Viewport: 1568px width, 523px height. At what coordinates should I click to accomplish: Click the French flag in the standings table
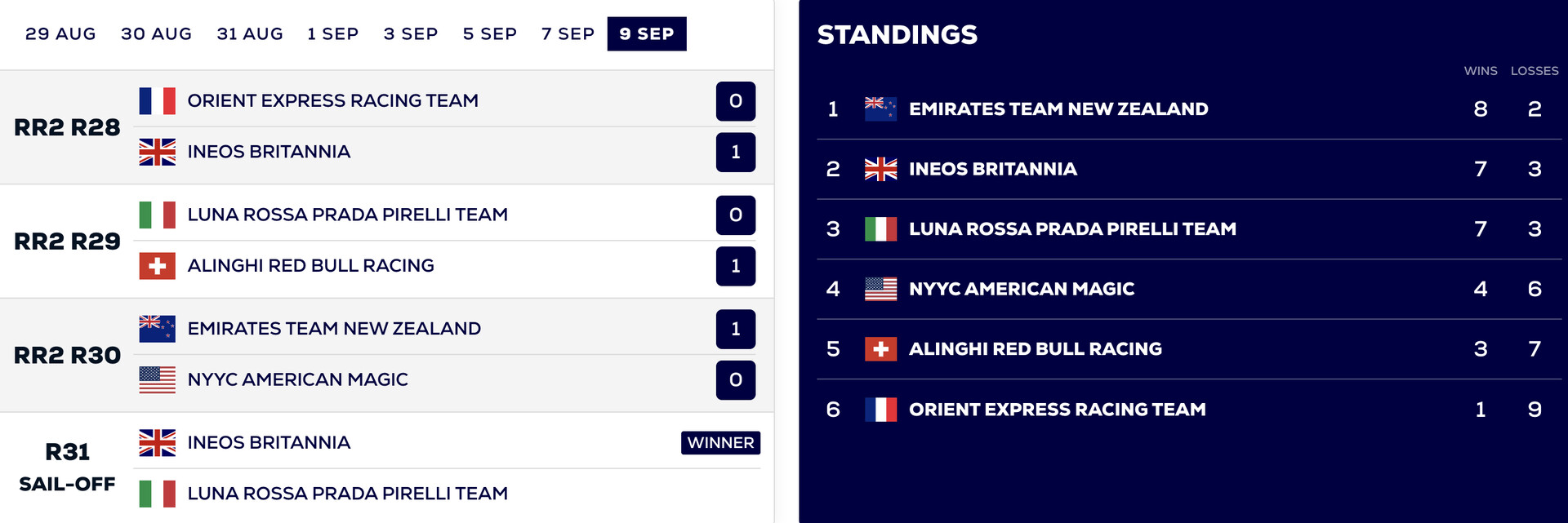click(880, 410)
